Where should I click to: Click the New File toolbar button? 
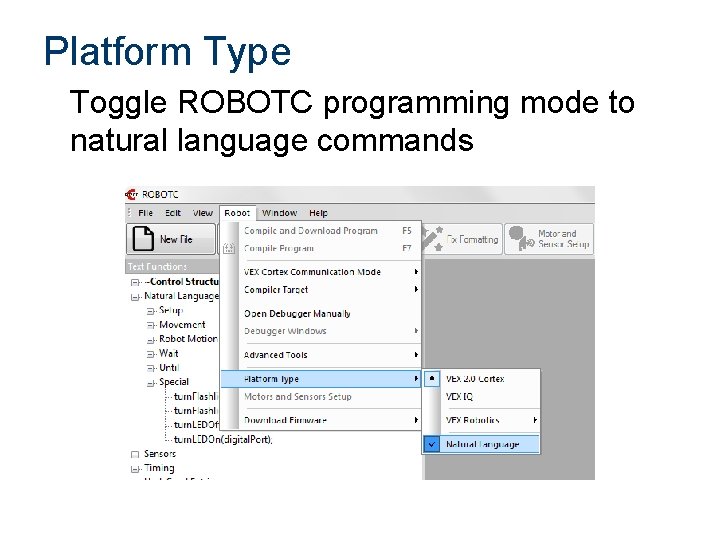(171, 239)
